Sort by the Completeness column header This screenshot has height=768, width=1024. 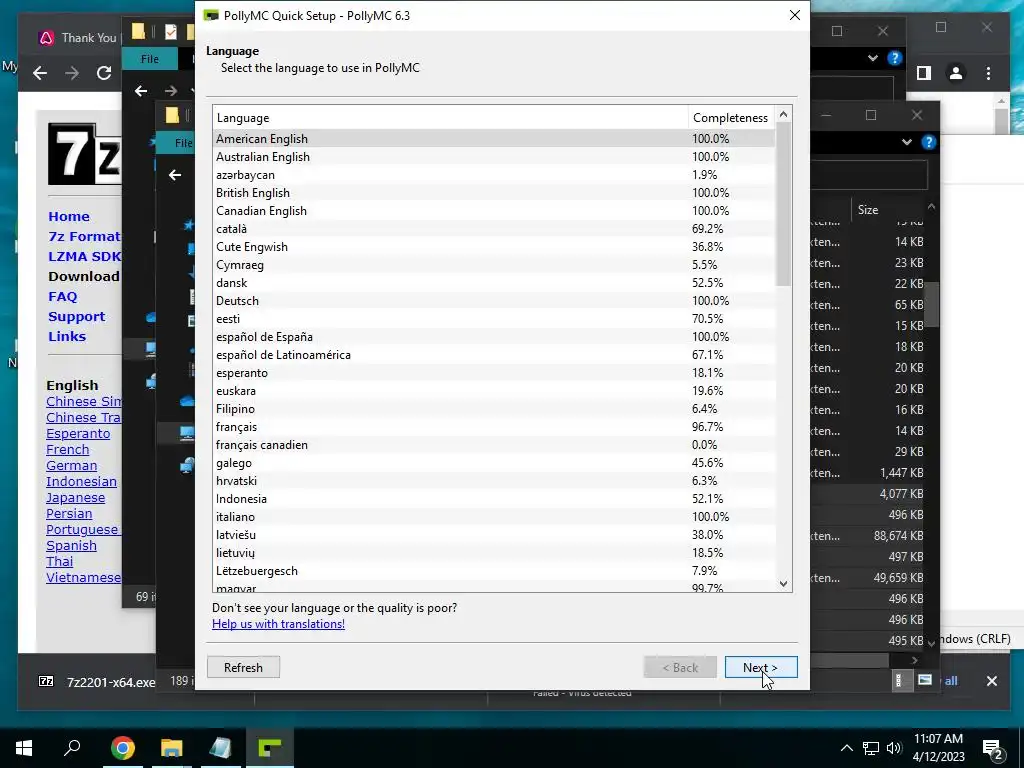(731, 118)
